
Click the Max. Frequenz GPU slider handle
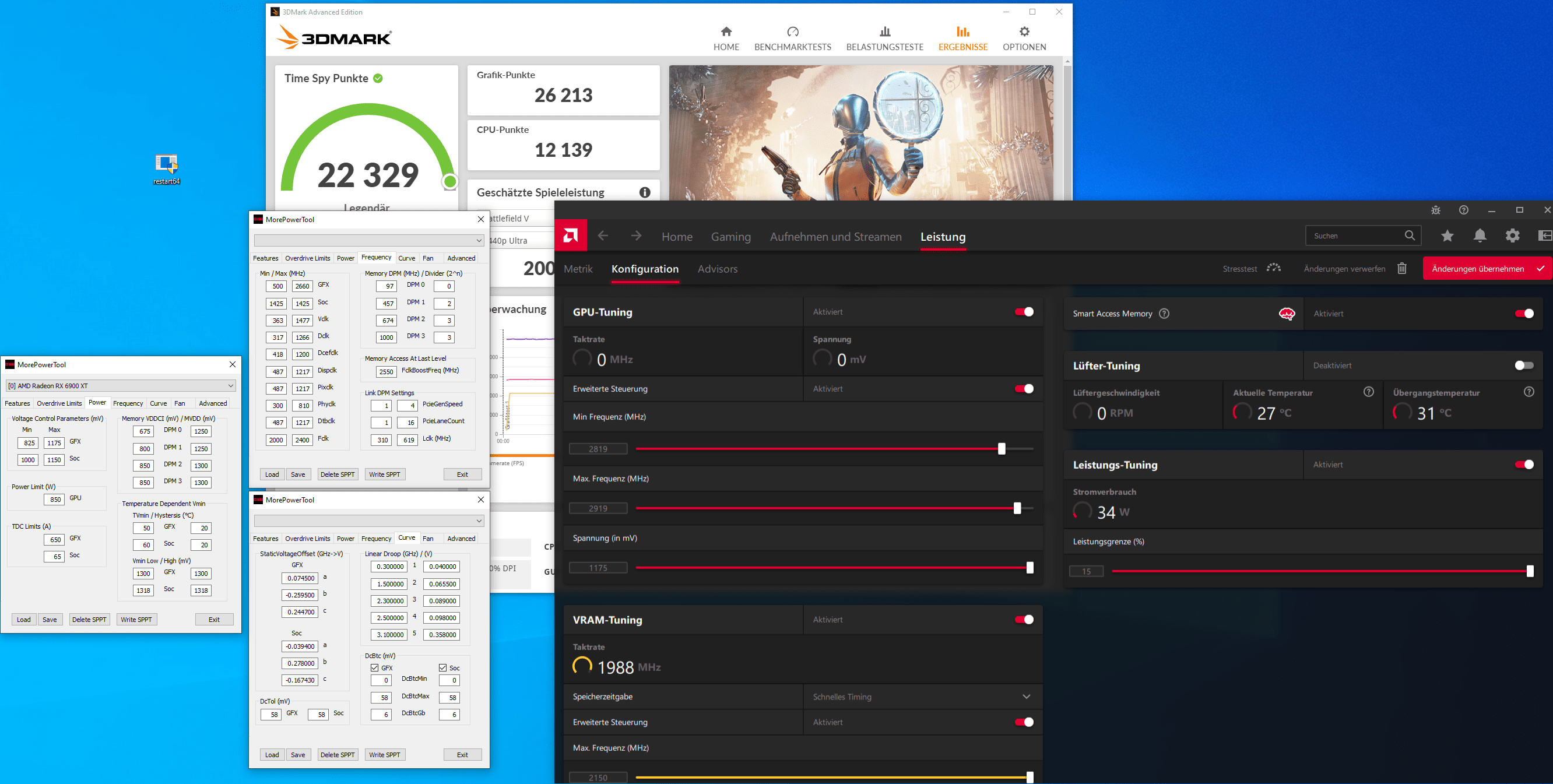click(x=1017, y=508)
